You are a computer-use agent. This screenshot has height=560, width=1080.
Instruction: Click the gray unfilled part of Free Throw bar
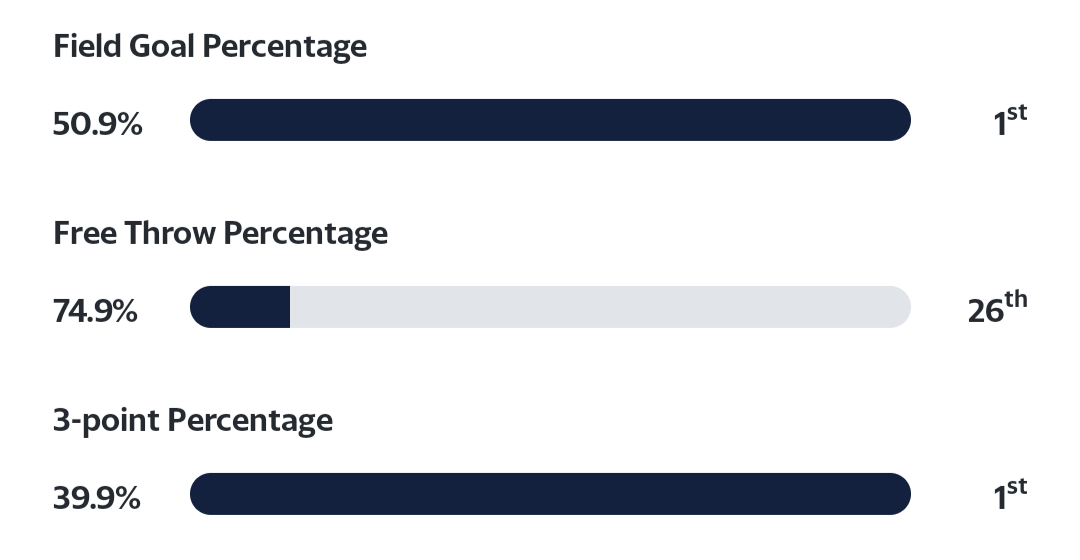[x=600, y=307]
